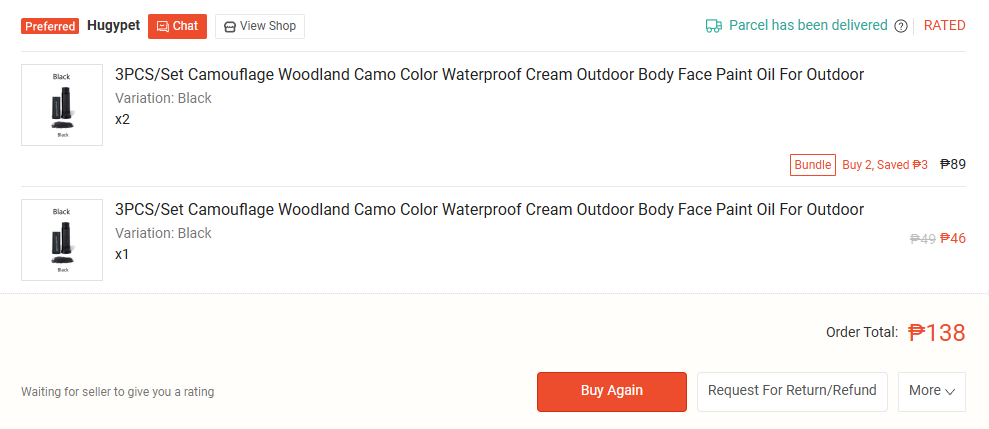This screenshot has height=429, width=989.
Task: Click the Preferred seller badge
Action: point(50,26)
